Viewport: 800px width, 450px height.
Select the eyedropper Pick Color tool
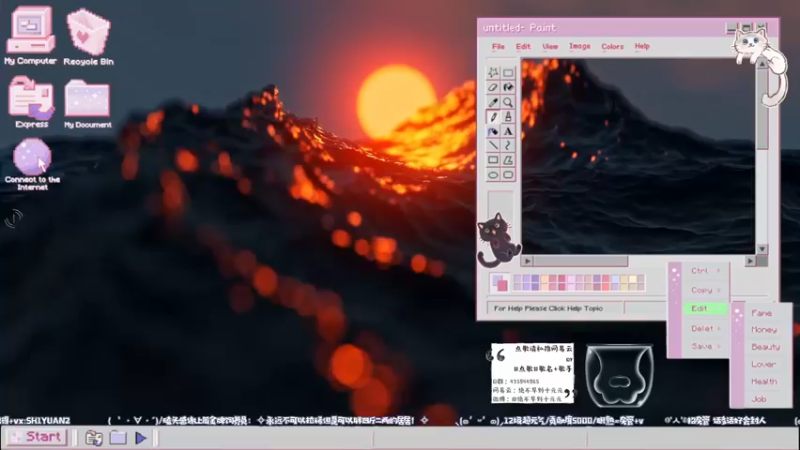click(493, 102)
